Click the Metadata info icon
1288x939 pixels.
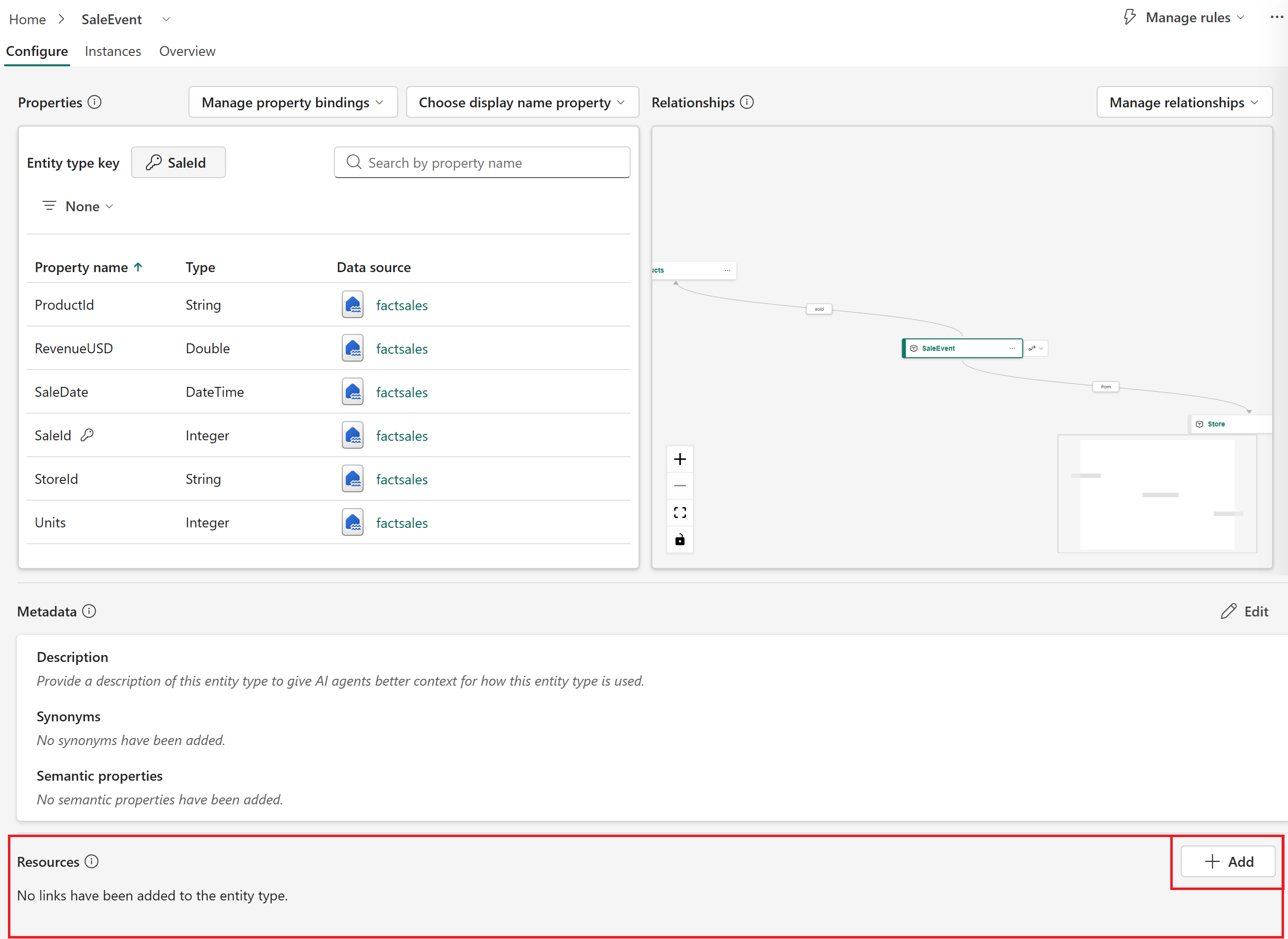pos(89,611)
